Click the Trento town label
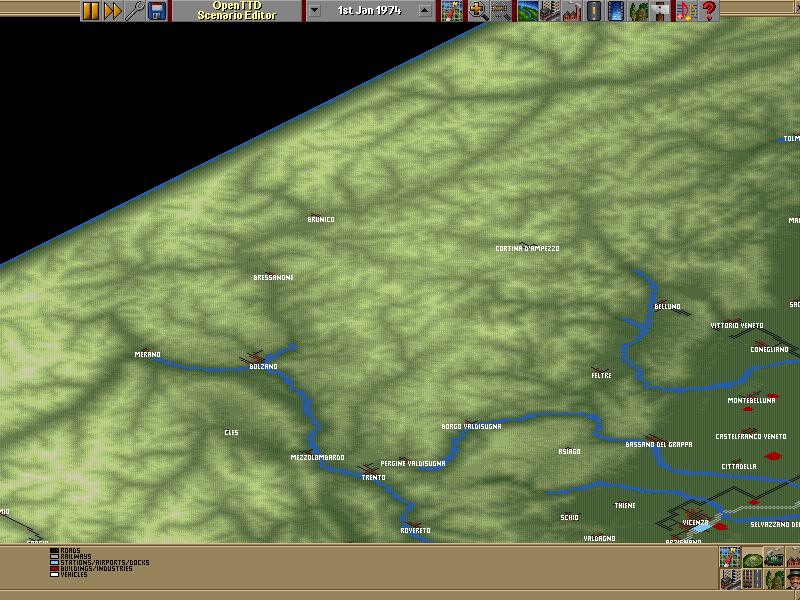This screenshot has width=800, height=600. point(373,478)
